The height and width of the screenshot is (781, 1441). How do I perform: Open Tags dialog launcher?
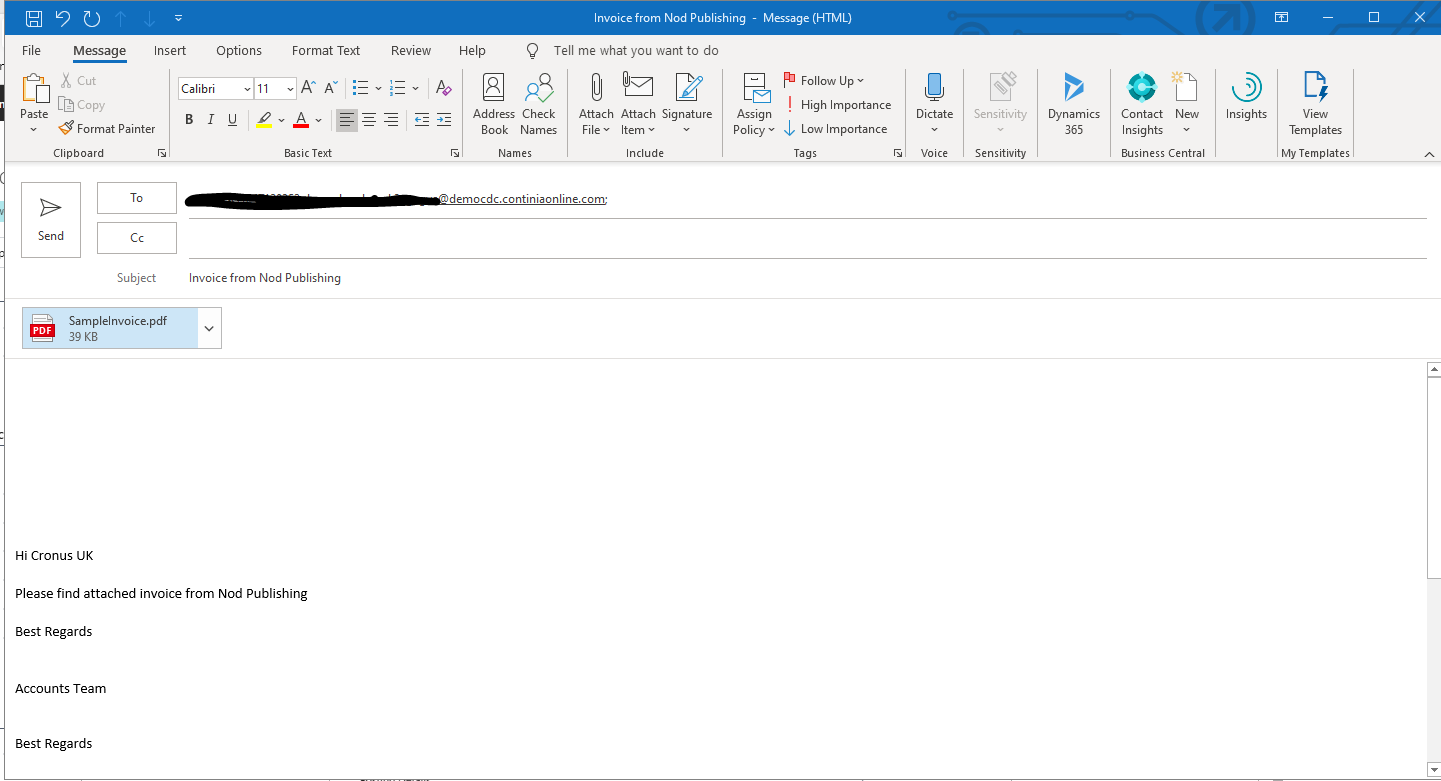[x=898, y=154]
